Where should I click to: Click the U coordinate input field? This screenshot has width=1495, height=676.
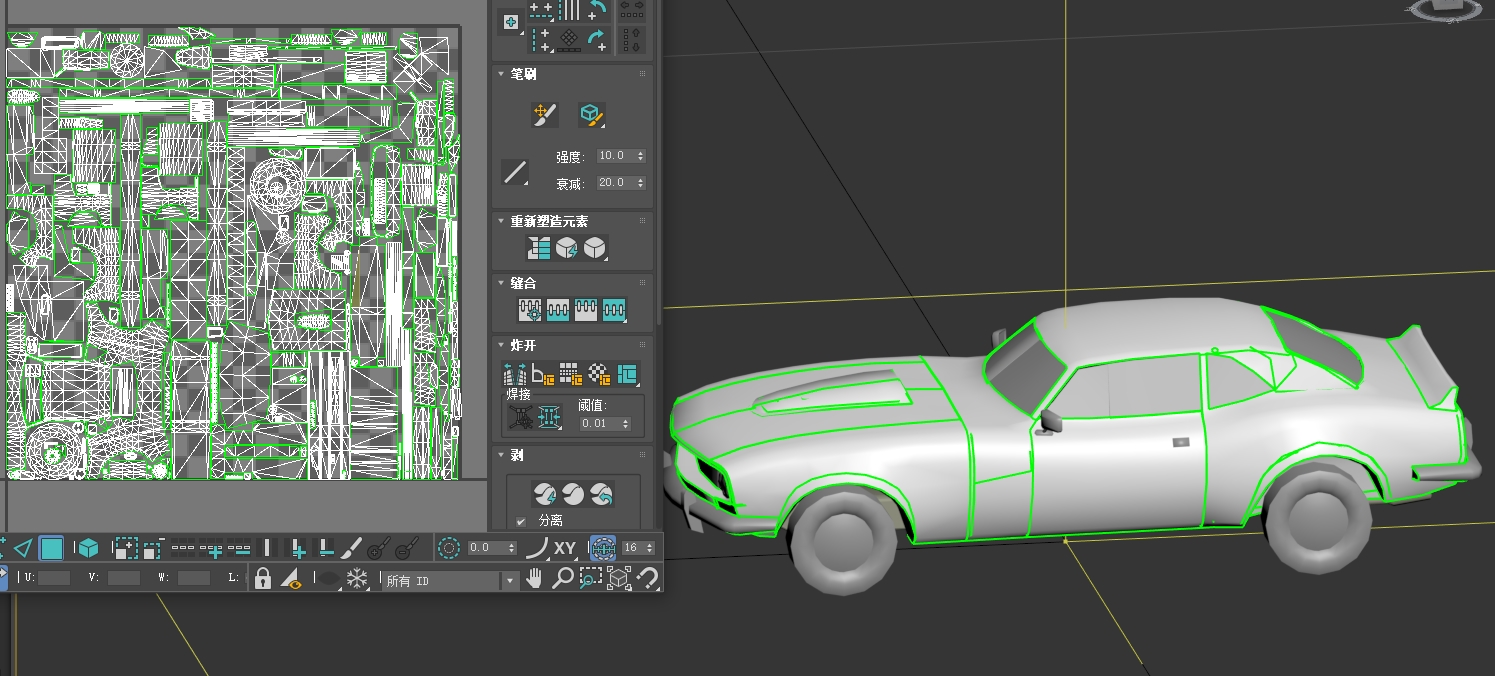(x=54, y=578)
